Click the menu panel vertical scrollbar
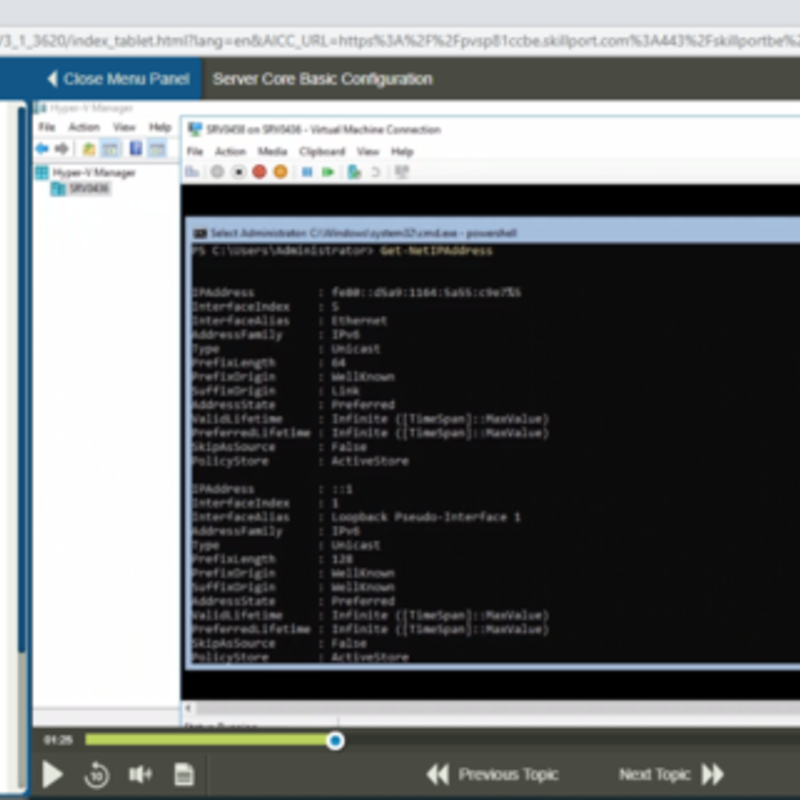Image resolution: width=800 pixels, height=800 pixels. (21, 378)
